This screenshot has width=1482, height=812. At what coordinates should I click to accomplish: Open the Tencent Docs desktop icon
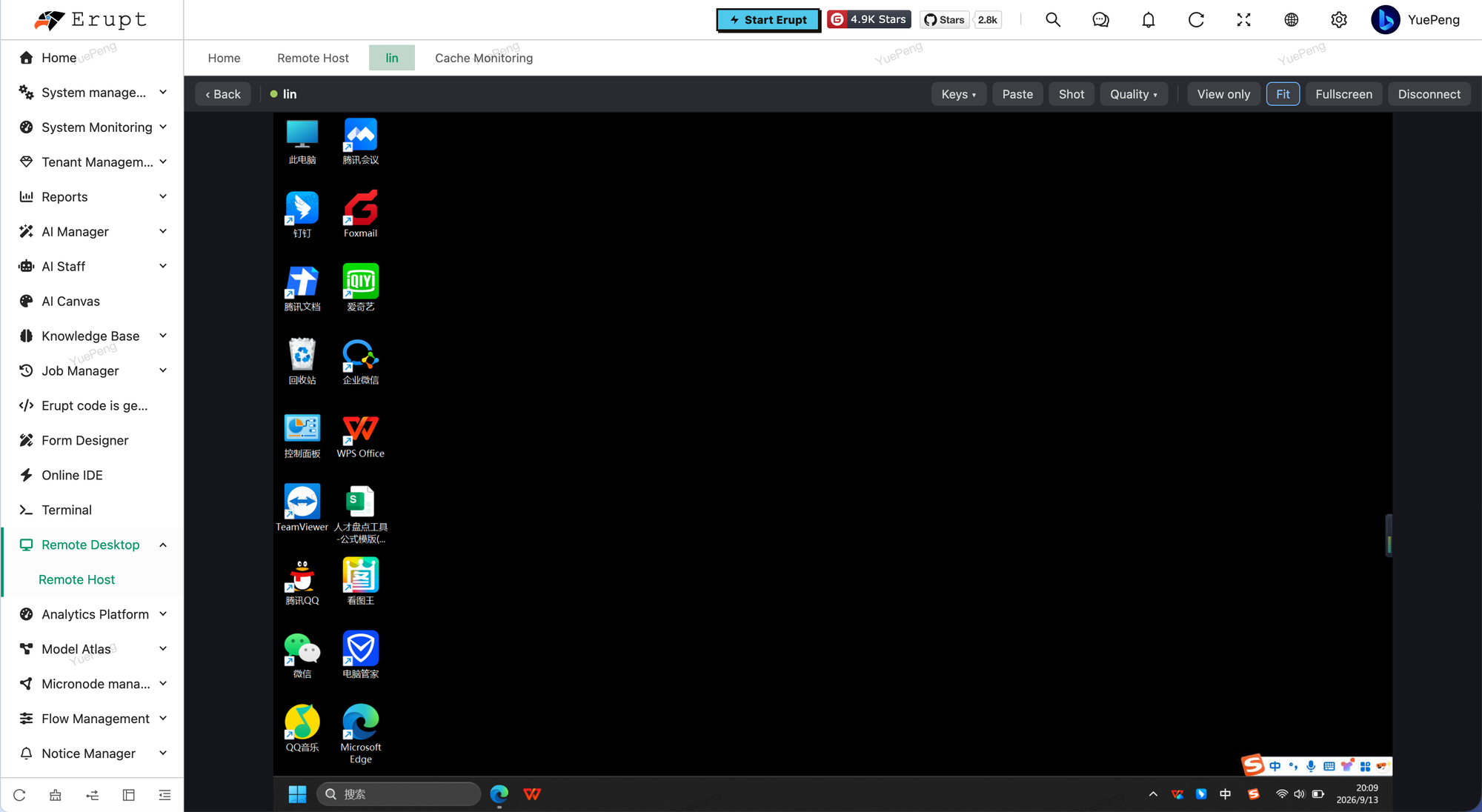click(x=302, y=287)
